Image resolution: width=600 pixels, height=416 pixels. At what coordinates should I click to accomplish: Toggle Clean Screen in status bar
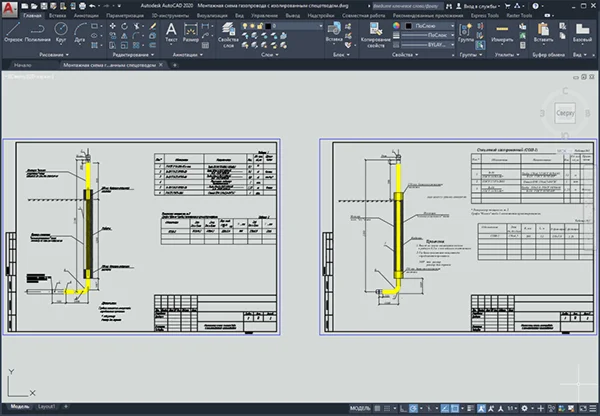[582, 409]
